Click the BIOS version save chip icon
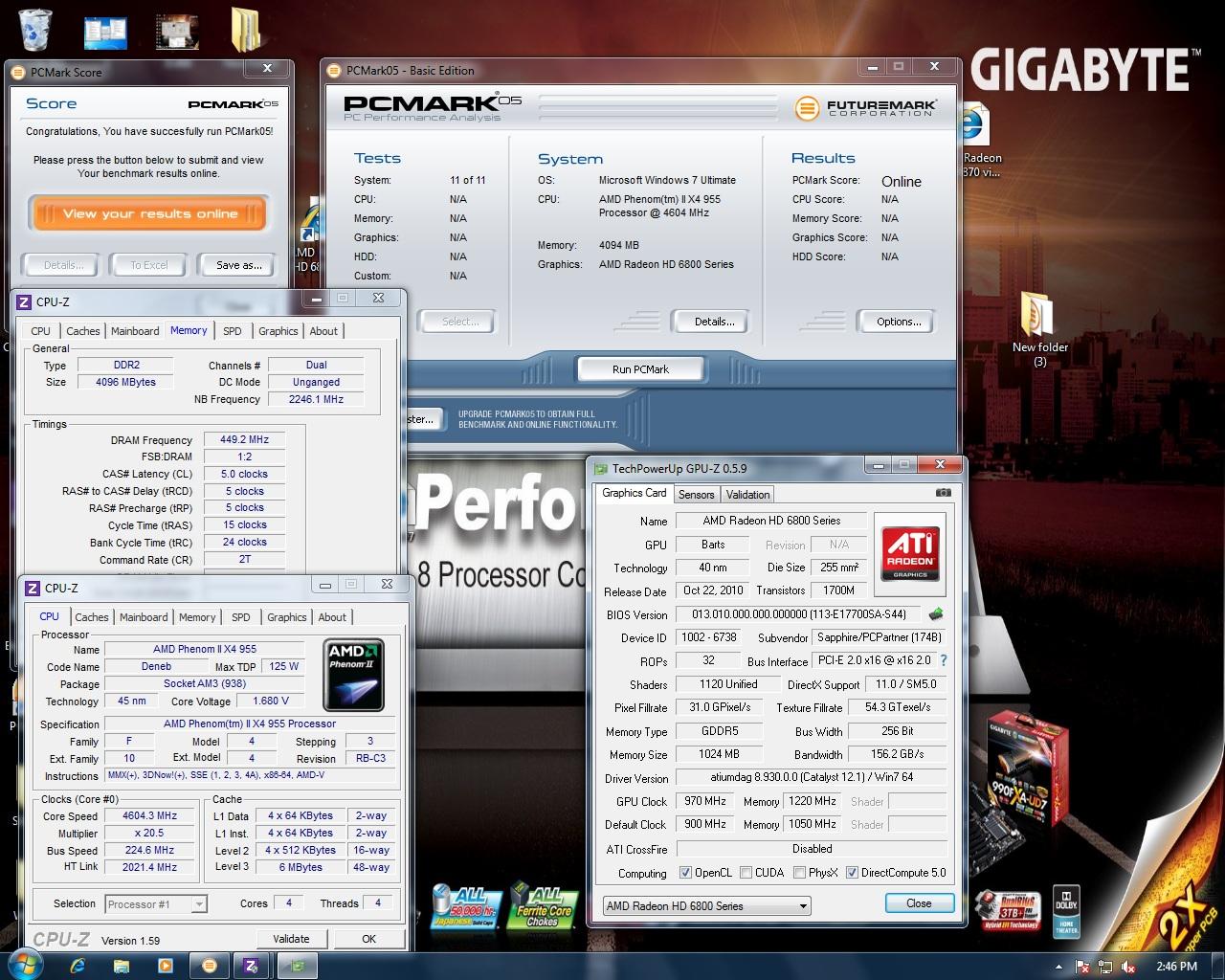Viewport: 1225px width, 980px height. [936, 614]
